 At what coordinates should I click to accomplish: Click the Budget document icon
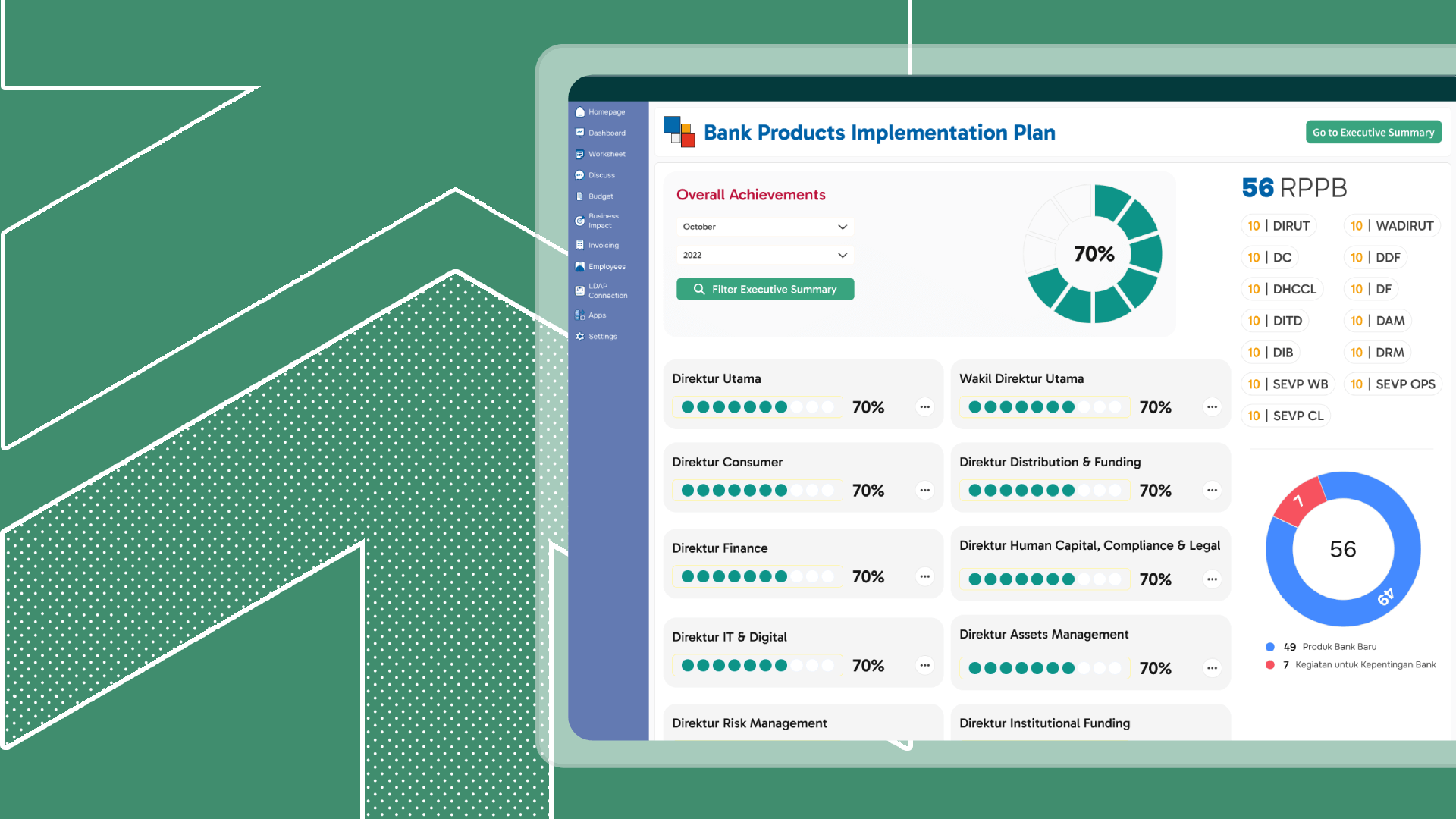(580, 196)
